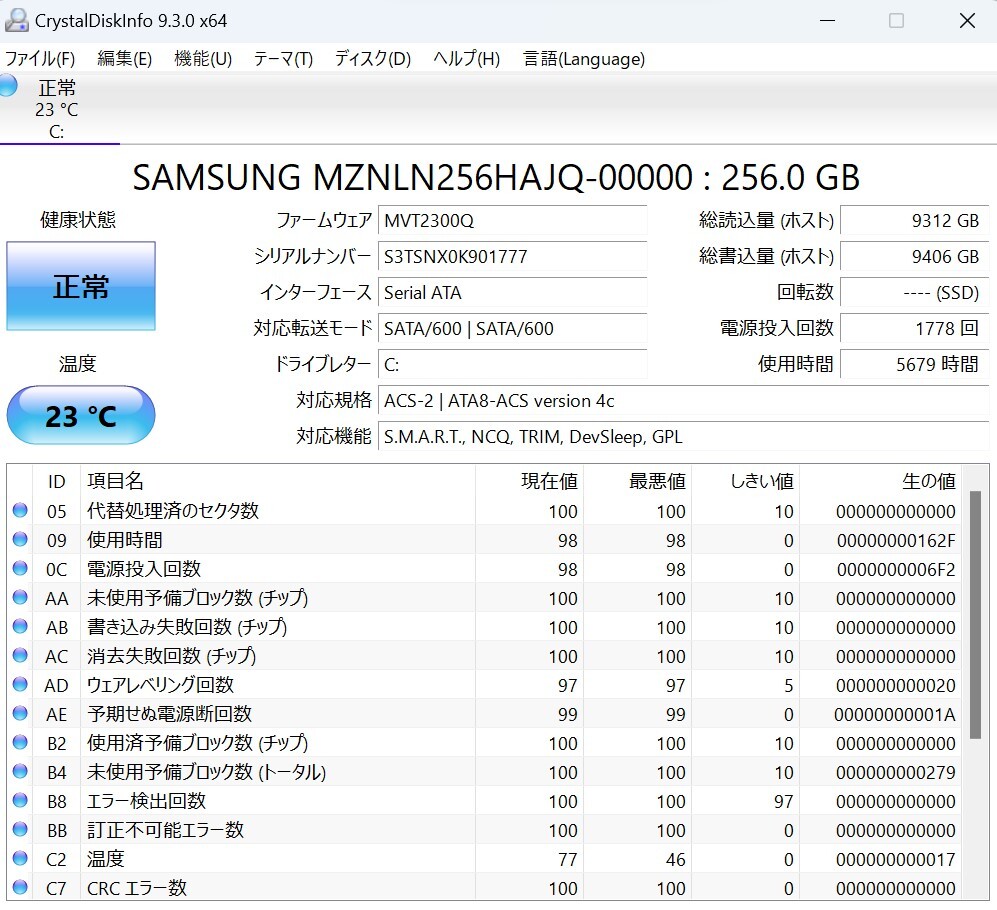Click the CrystalDiskInfo title bar app icon
This screenshot has height=910, width=997.
(16, 20)
